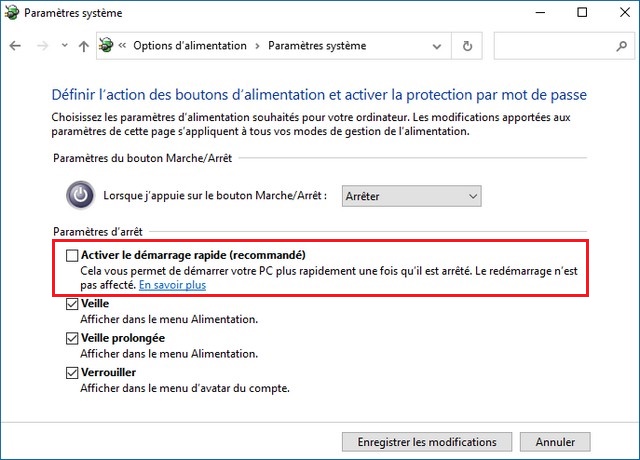This screenshot has height=460, width=640.
Task: Go back using the left arrow
Action: click(x=16, y=46)
